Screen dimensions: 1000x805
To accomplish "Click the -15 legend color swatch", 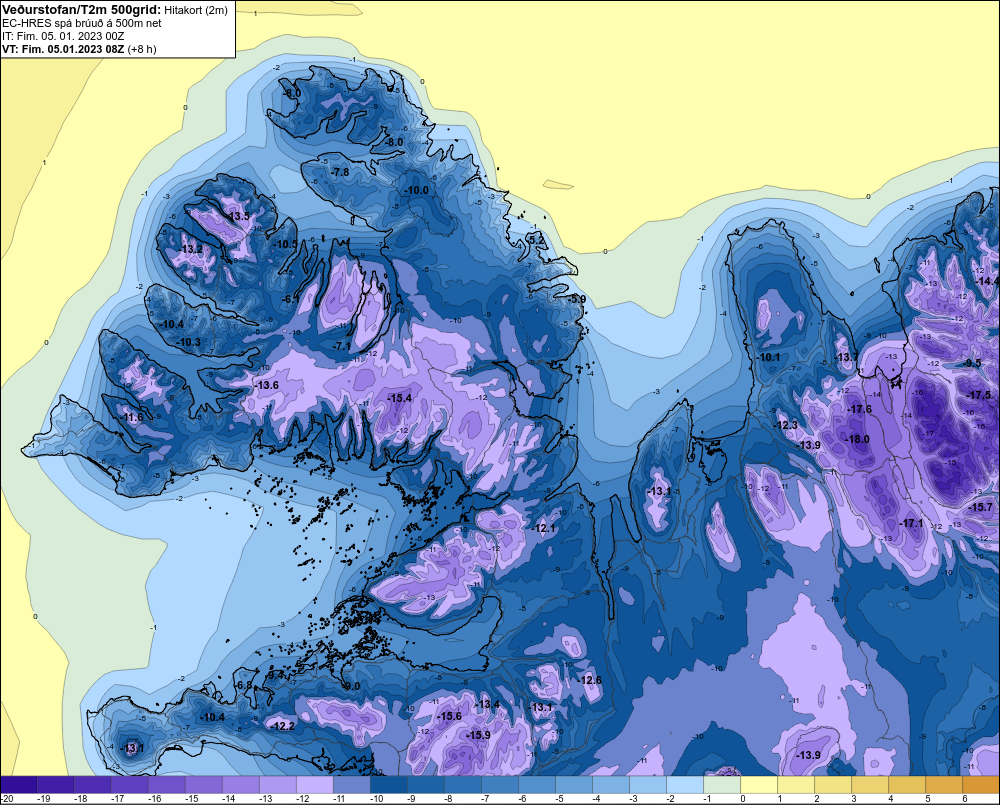I will [x=203, y=785].
